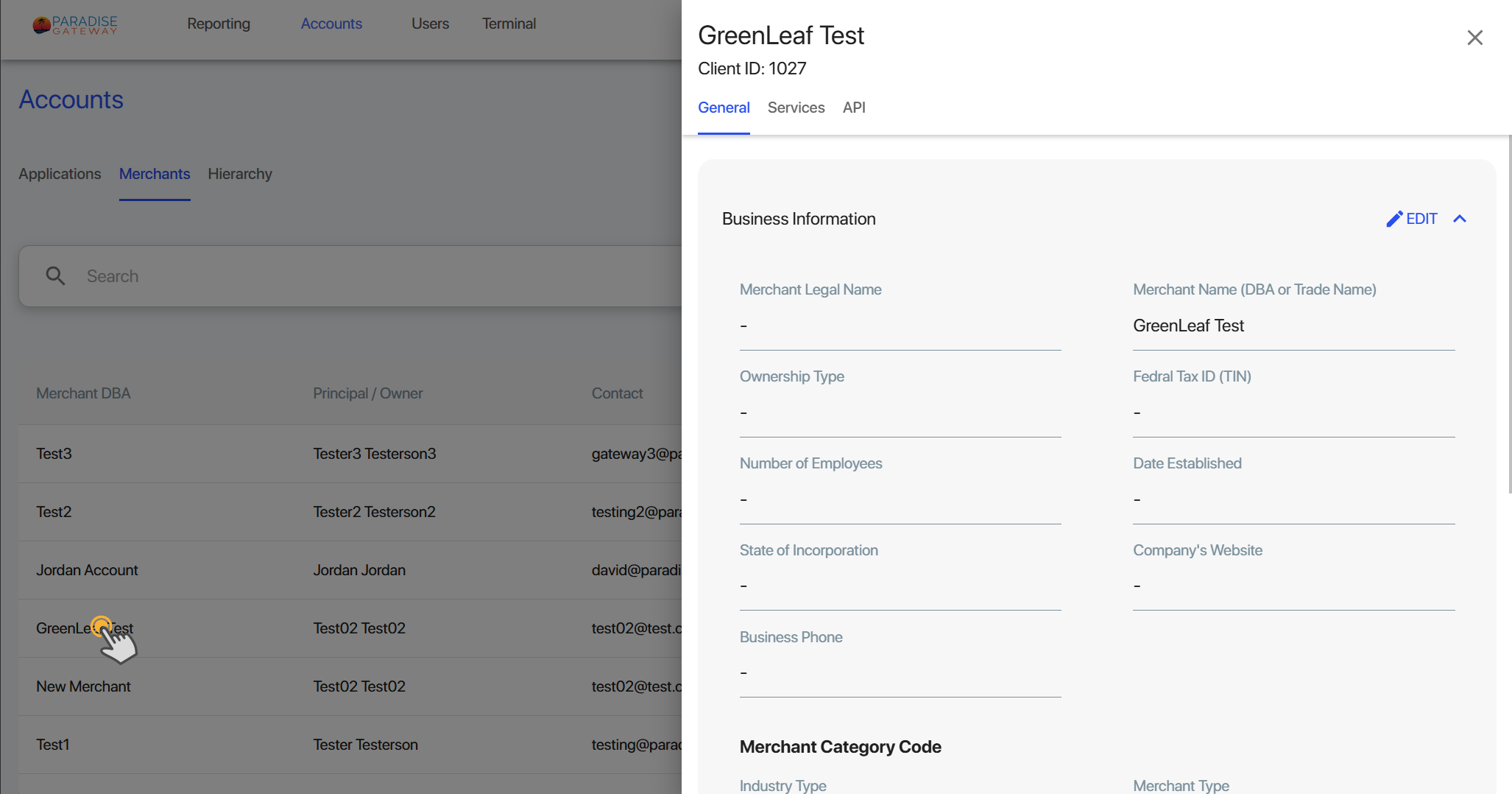Click the Accounts page heading
The height and width of the screenshot is (794, 1512).
pyautogui.click(x=71, y=99)
